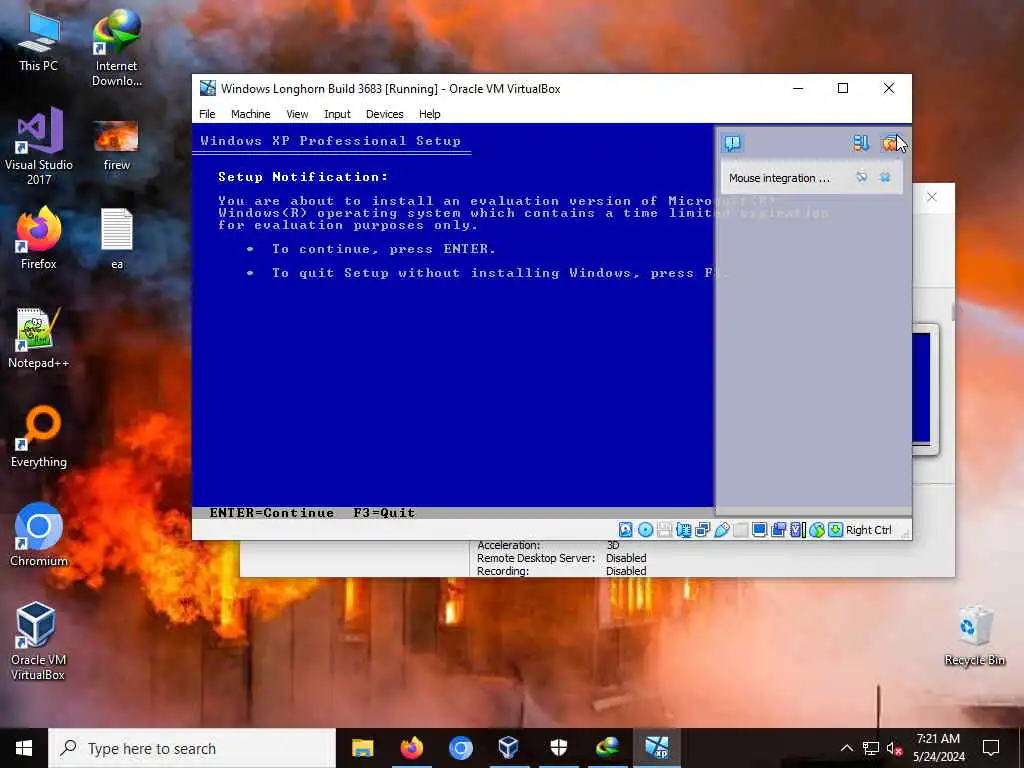Click the notification center speech-bubble icon
The height and width of the screenshot is (768, 1024).
(732, 143)
